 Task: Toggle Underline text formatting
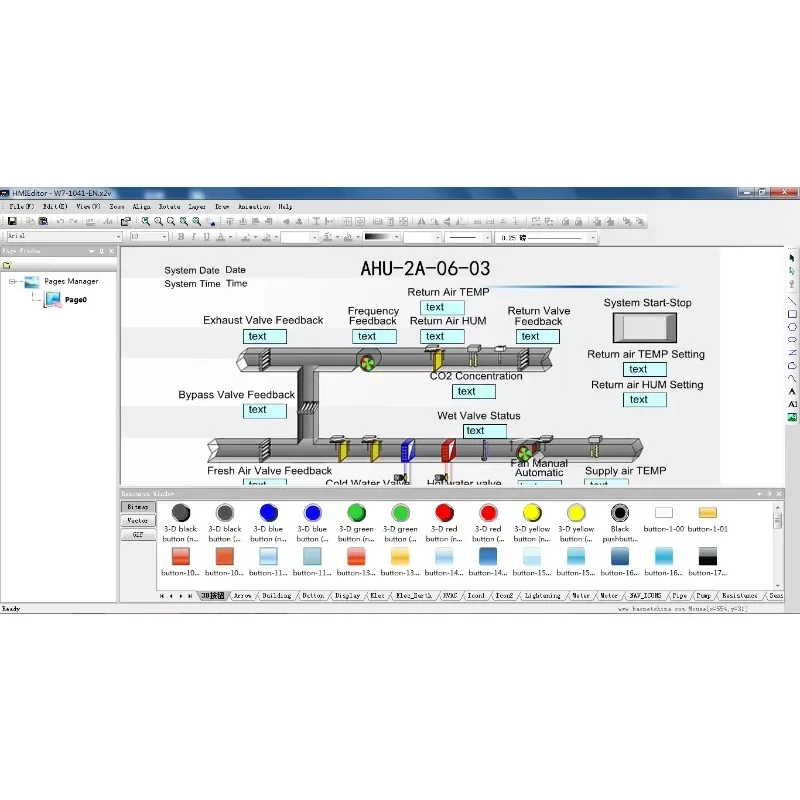[206, 237]
